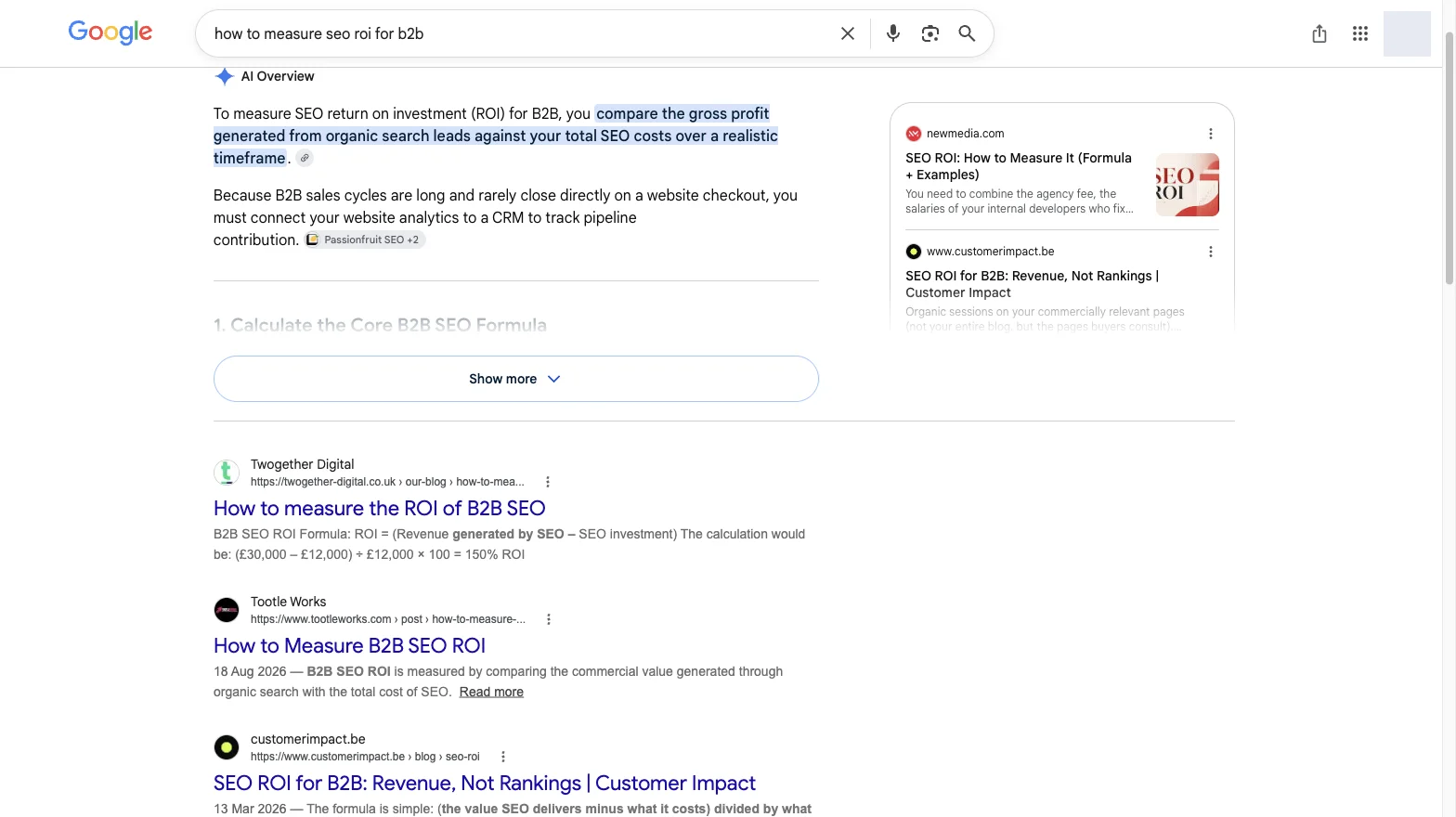Click heading '1. Calculate the Core B2B SEO Formula'
Image resolution: width=1456 pixels, height=817 pixels.
pos(380,325)
